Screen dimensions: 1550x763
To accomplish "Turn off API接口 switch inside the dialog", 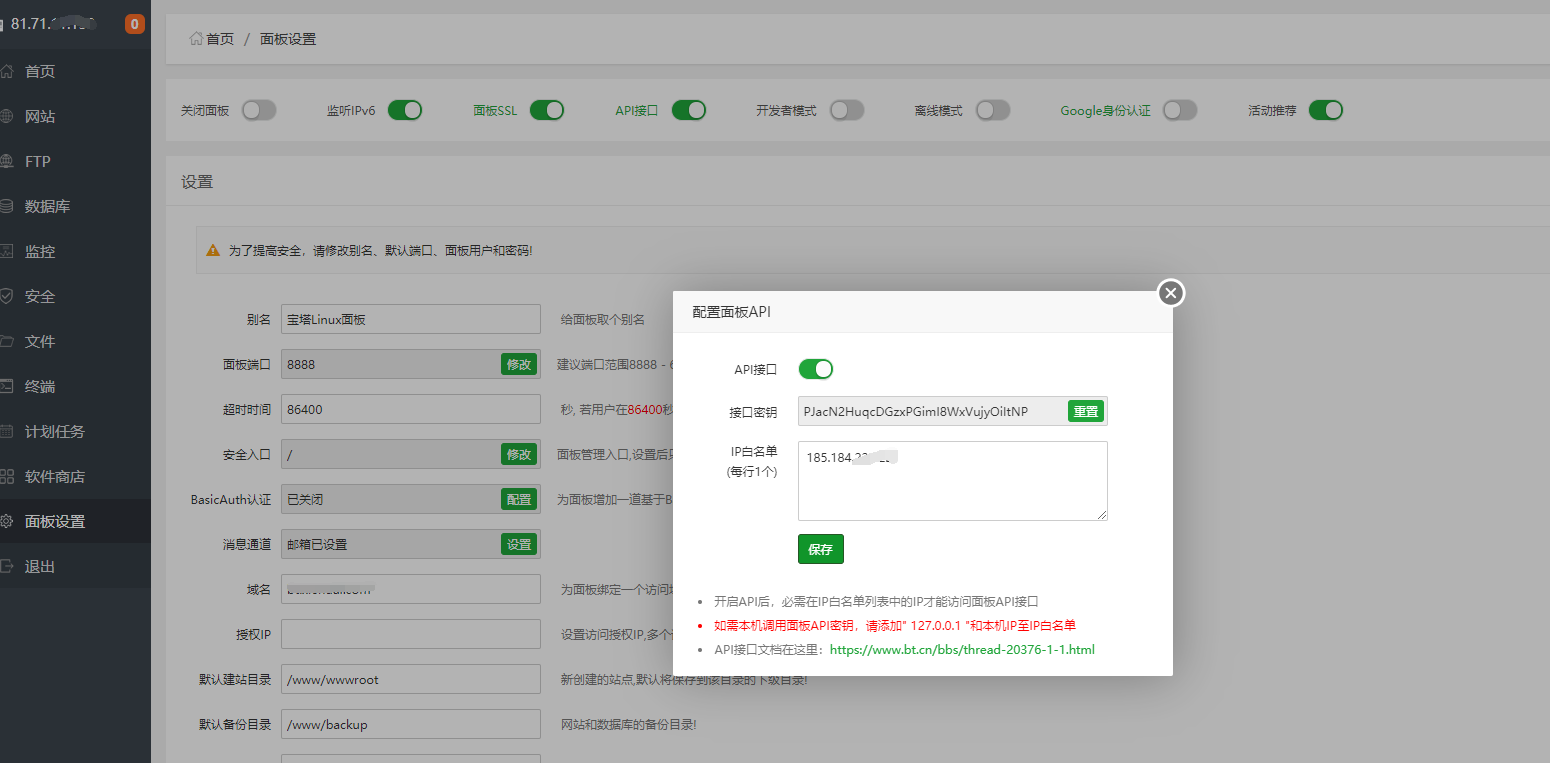I will click(816, 369).
